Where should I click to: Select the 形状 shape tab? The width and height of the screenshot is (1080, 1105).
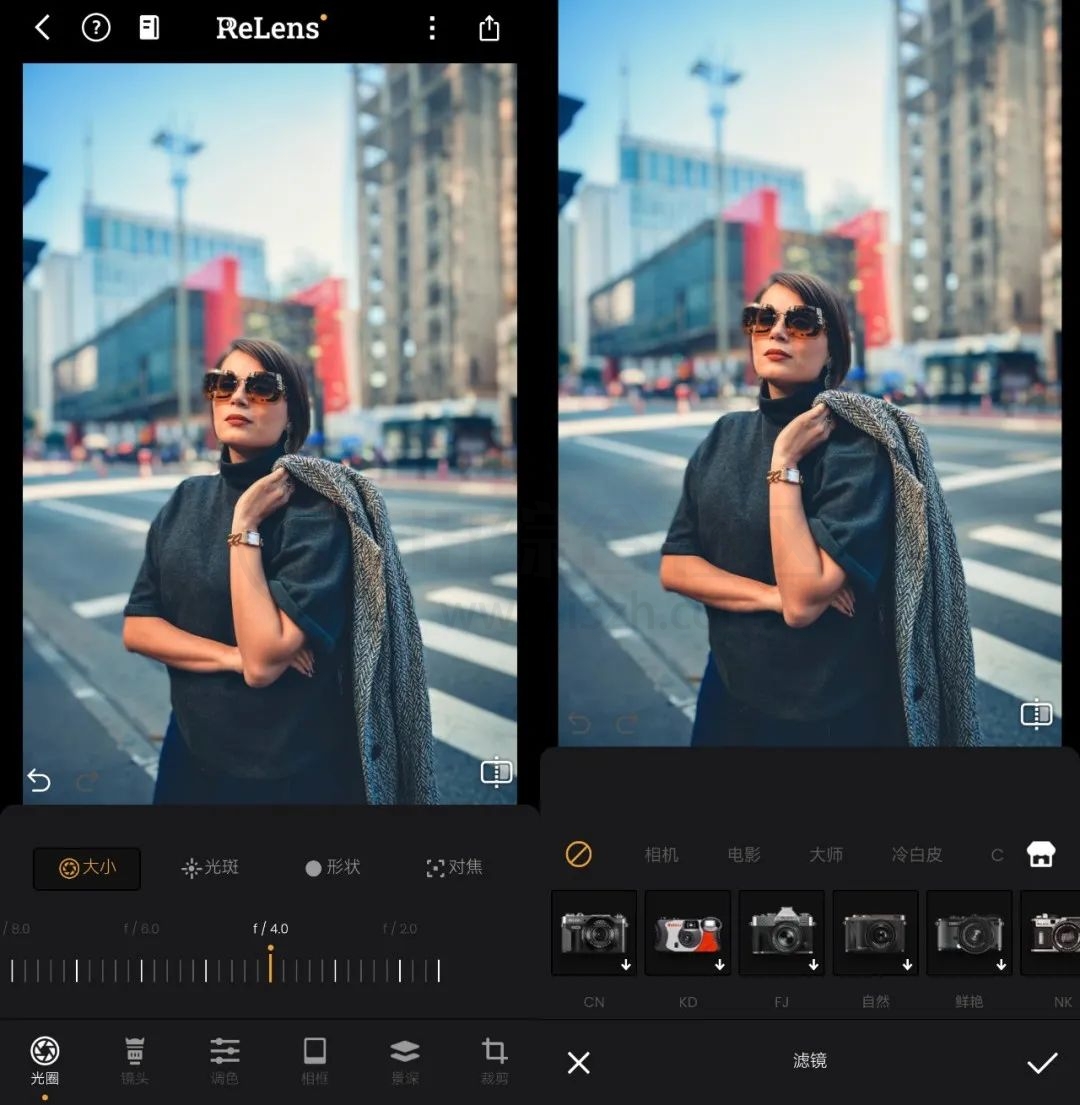[333, 868]
